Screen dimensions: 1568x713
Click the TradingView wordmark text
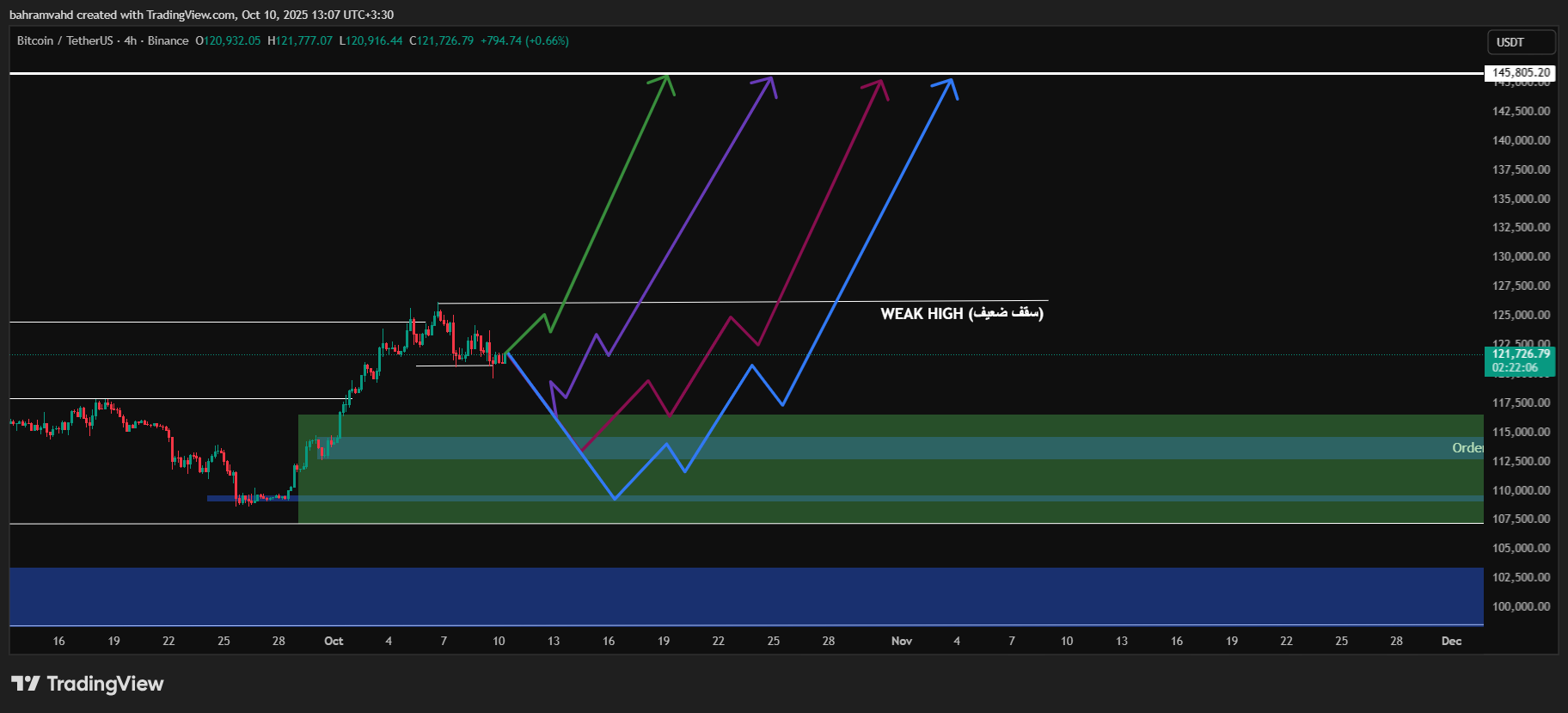coord(105,684)
